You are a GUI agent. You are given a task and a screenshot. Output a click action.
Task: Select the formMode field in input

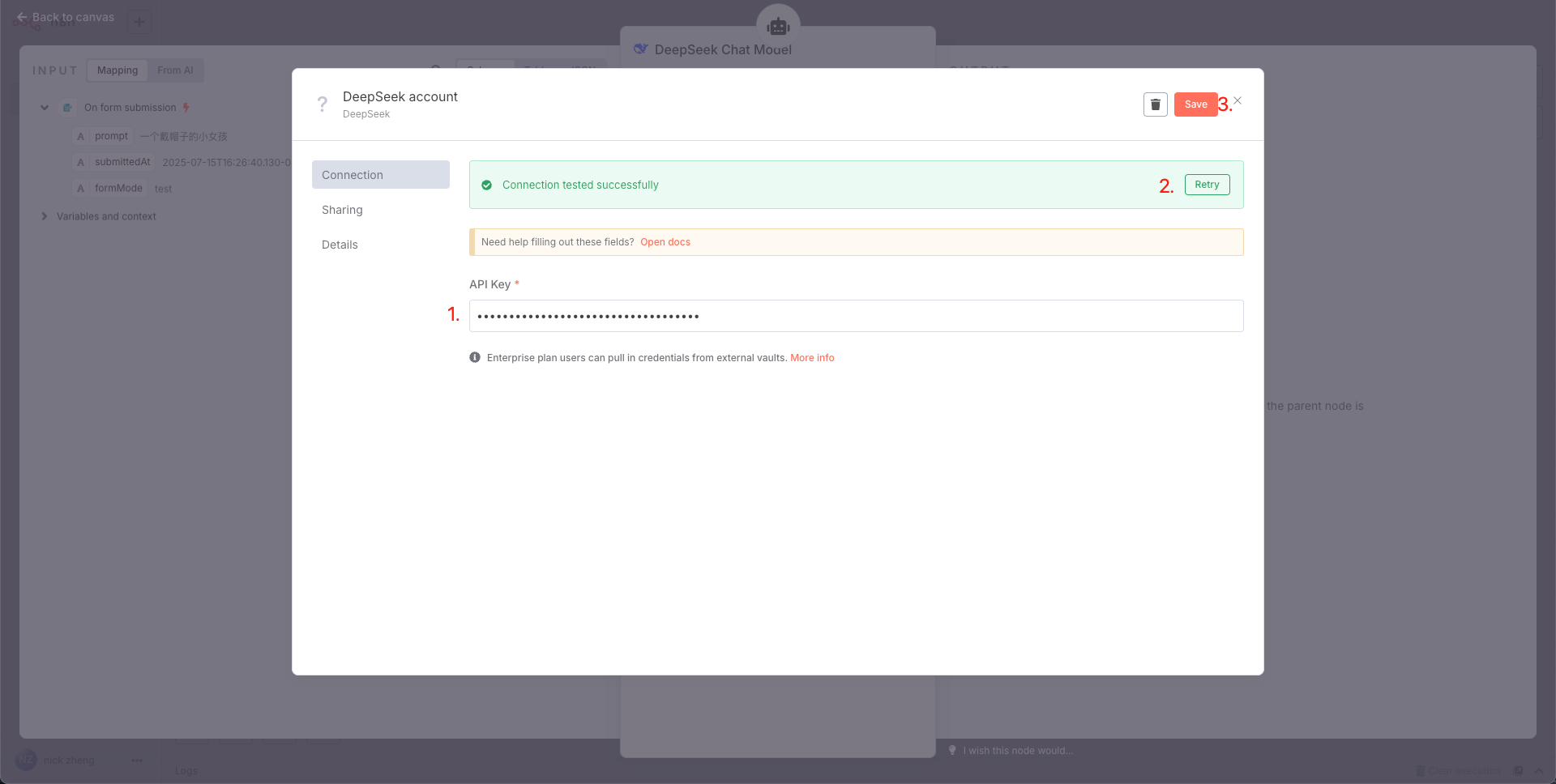click(118, 188)
